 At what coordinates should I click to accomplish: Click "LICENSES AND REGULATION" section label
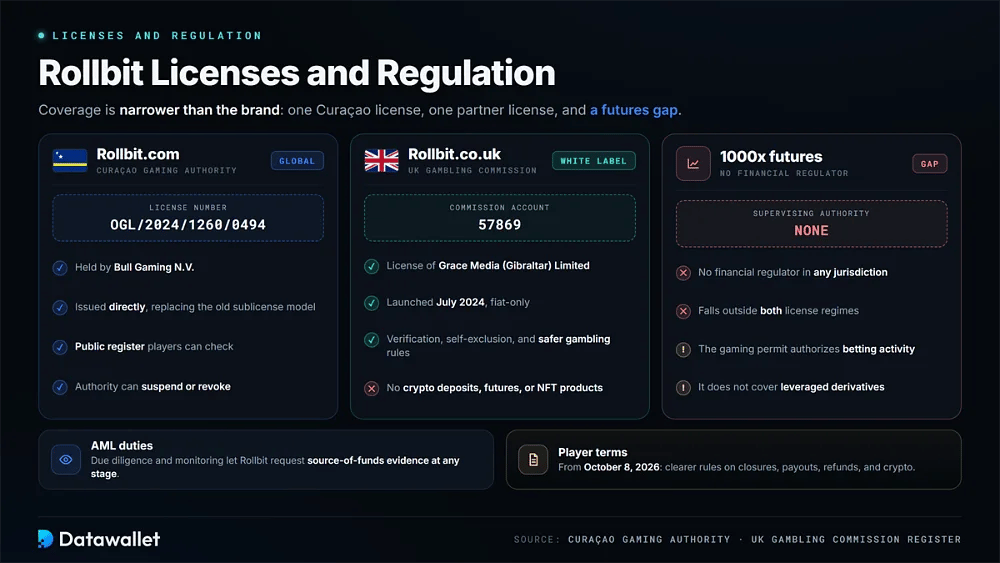(157, 36)
